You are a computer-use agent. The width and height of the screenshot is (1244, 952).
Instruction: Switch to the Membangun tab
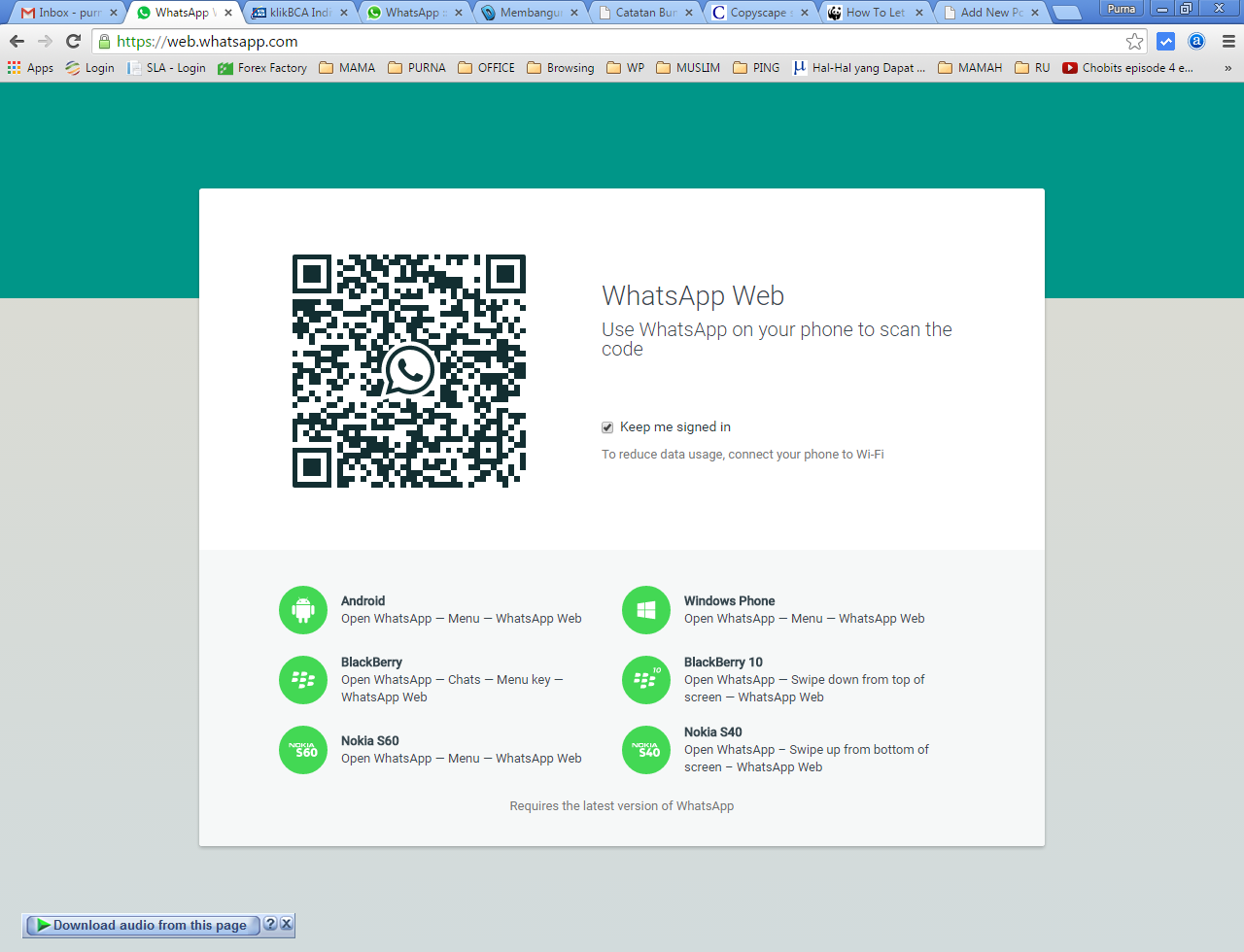(528, 13)
